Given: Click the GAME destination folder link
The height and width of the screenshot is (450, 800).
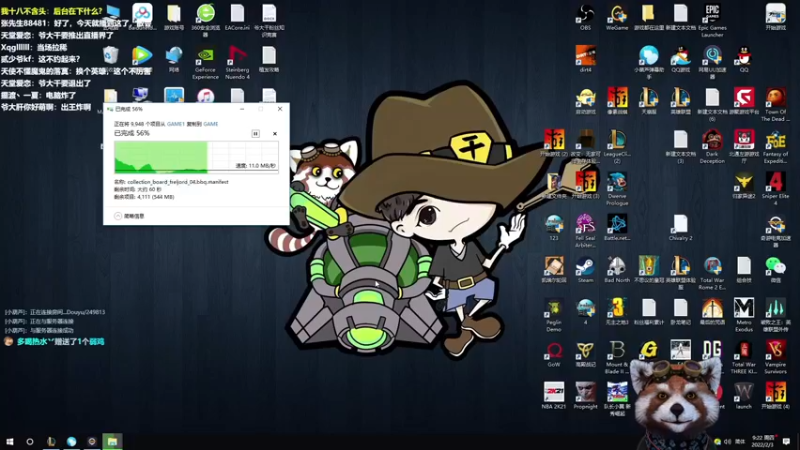Looking at the screenshot, I should 211,124.
